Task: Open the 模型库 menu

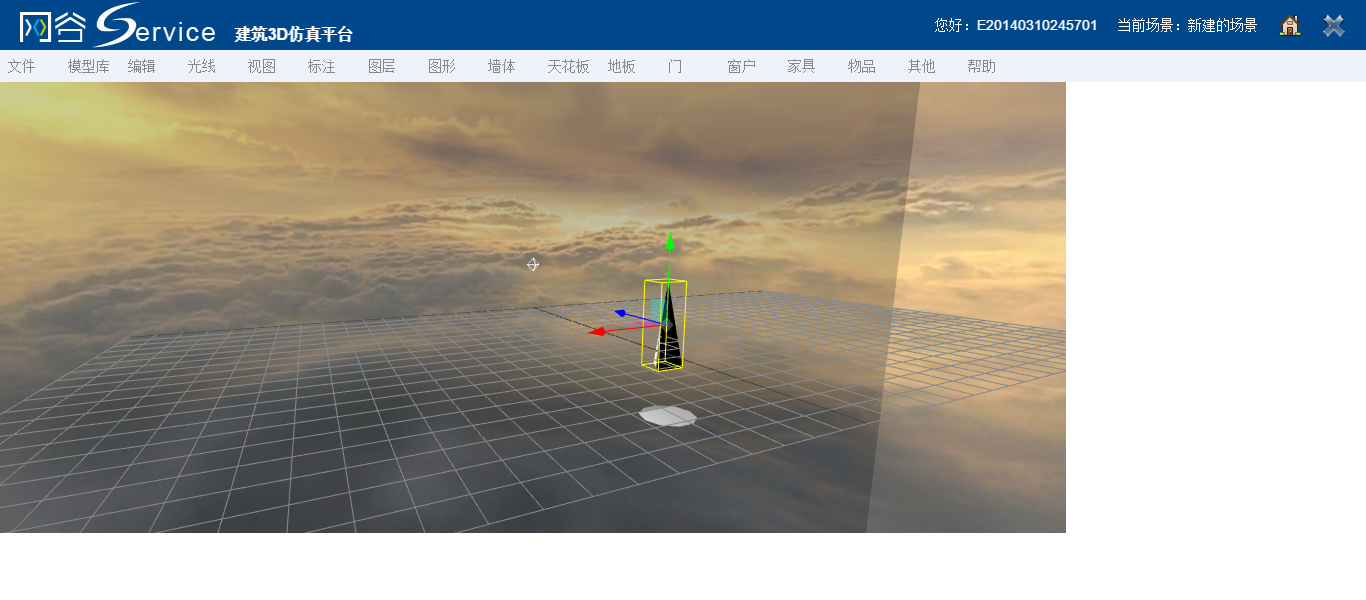Action: pyautogui.click(x=89, y=66)
